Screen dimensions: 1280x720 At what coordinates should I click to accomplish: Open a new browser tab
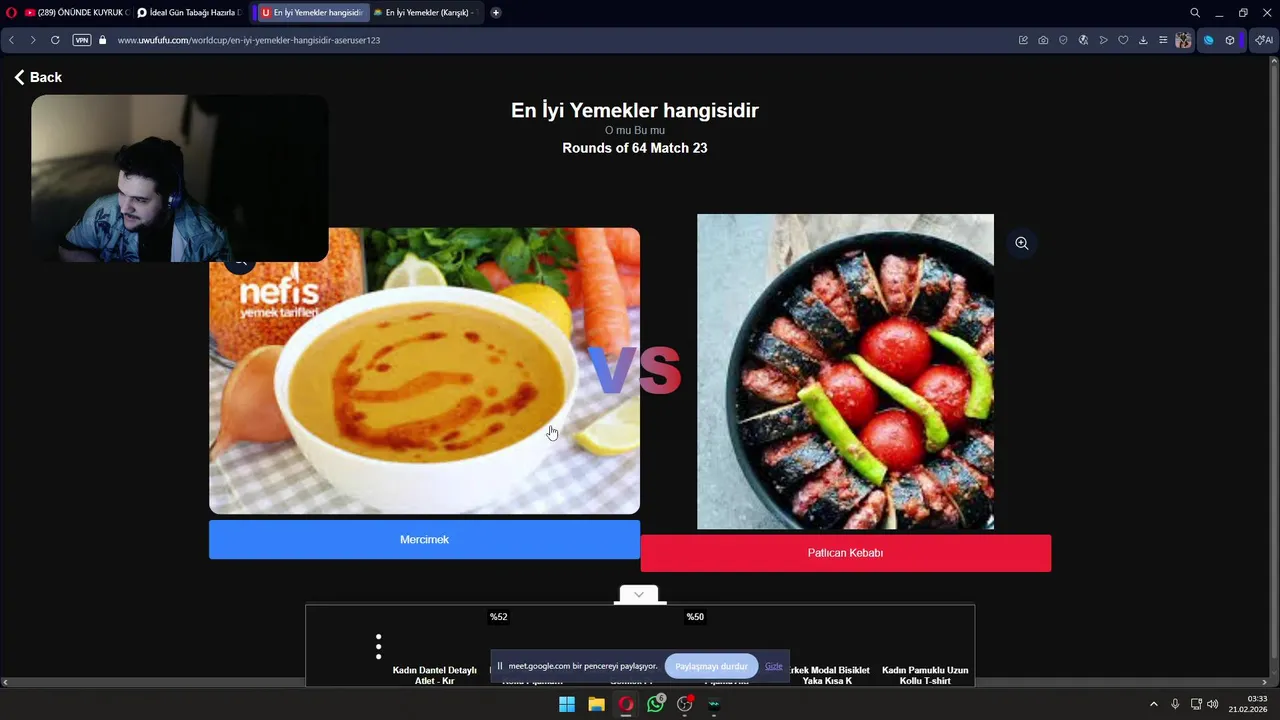[495, 13]
